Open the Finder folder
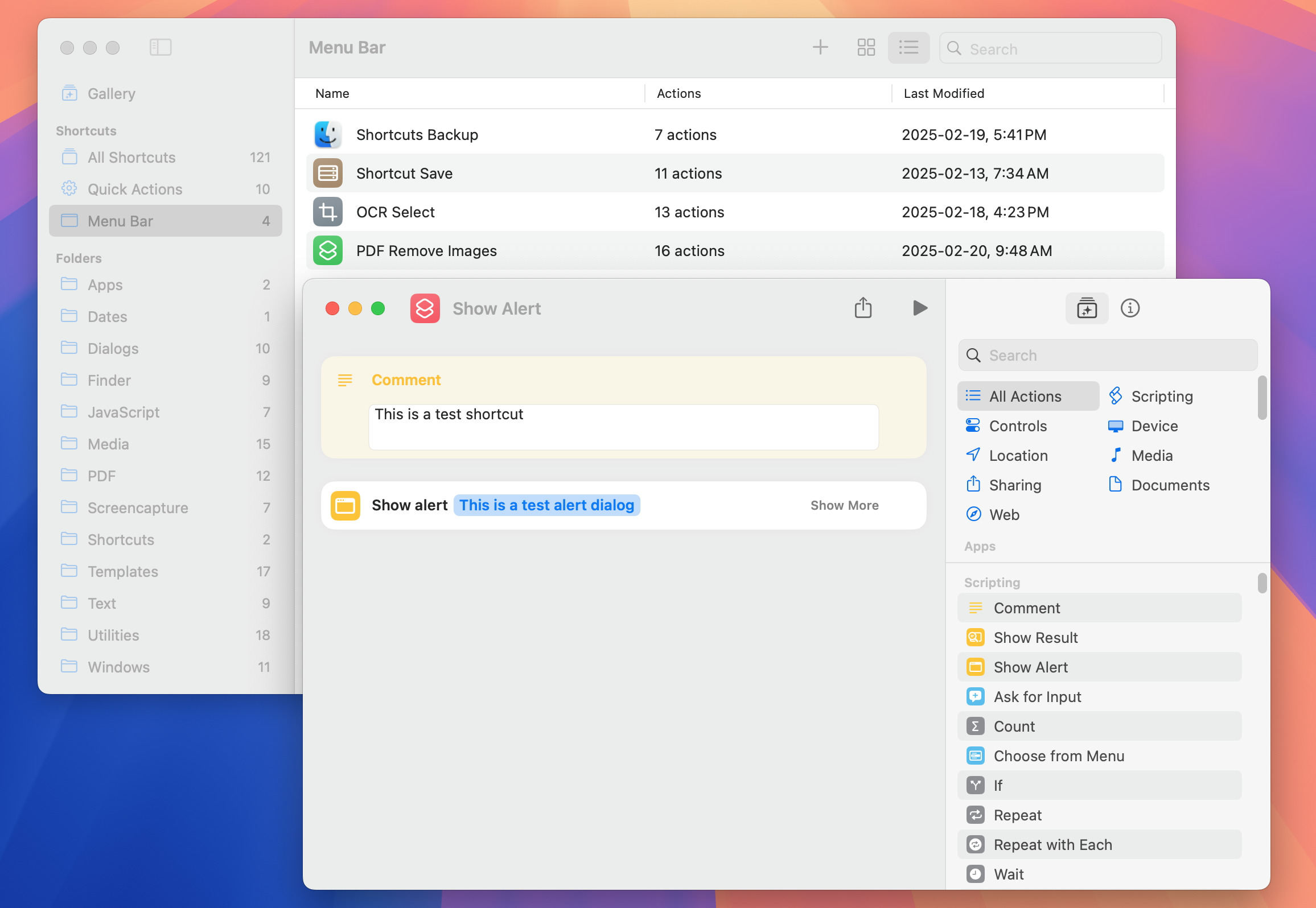 165,380
